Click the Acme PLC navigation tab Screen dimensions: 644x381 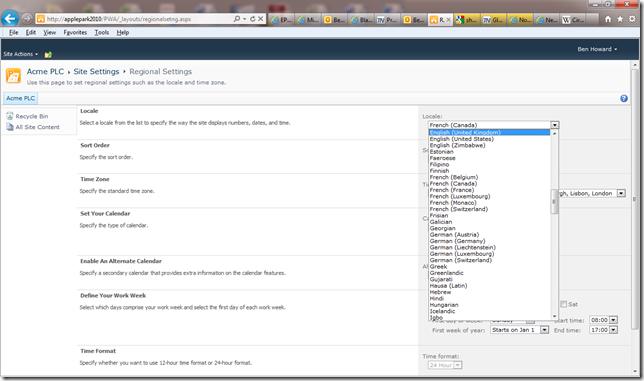[21, 98]
